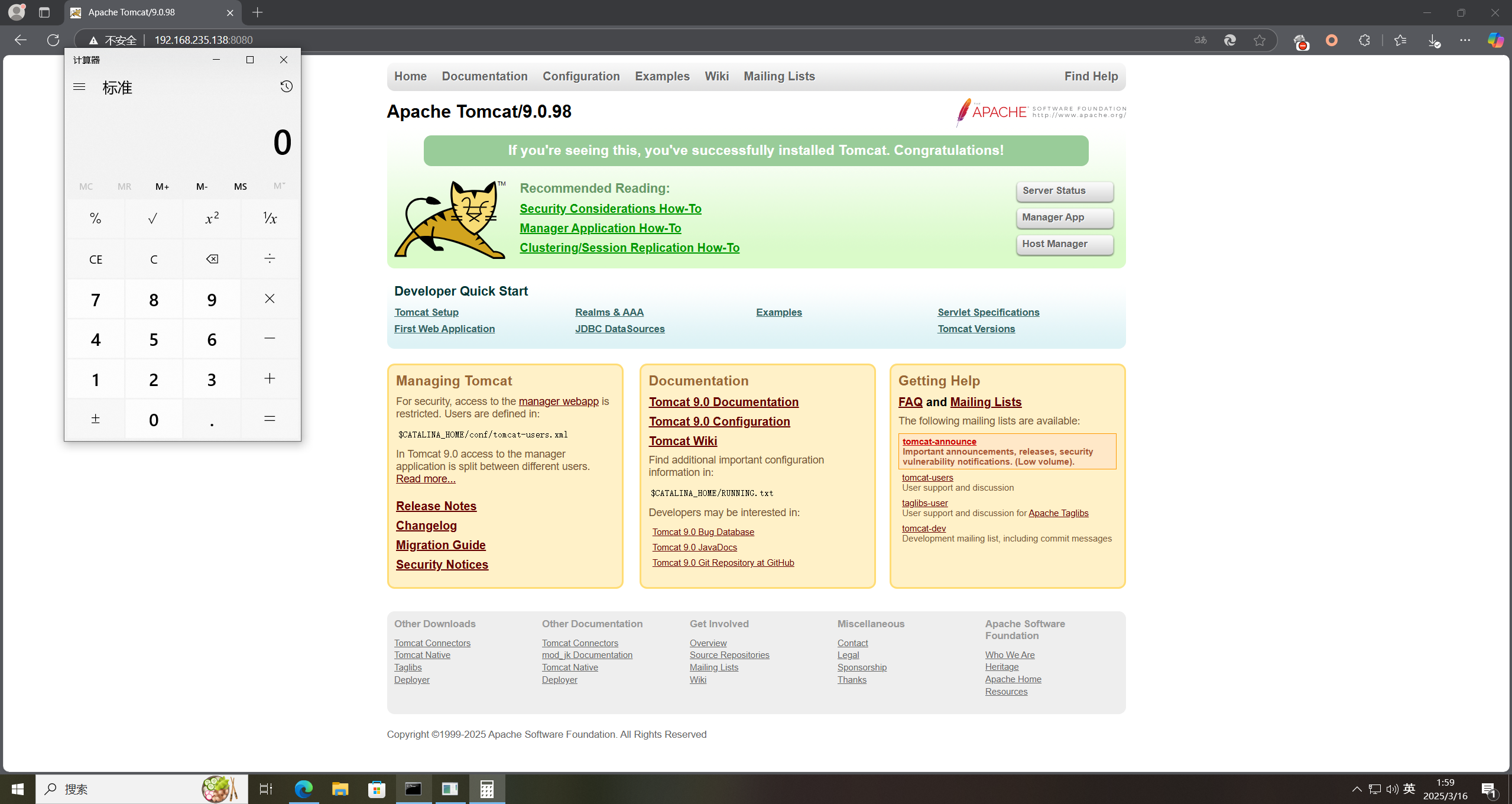Toggle the plus/minus sign button
1512x804 pixels.
(x=95, y=419)
